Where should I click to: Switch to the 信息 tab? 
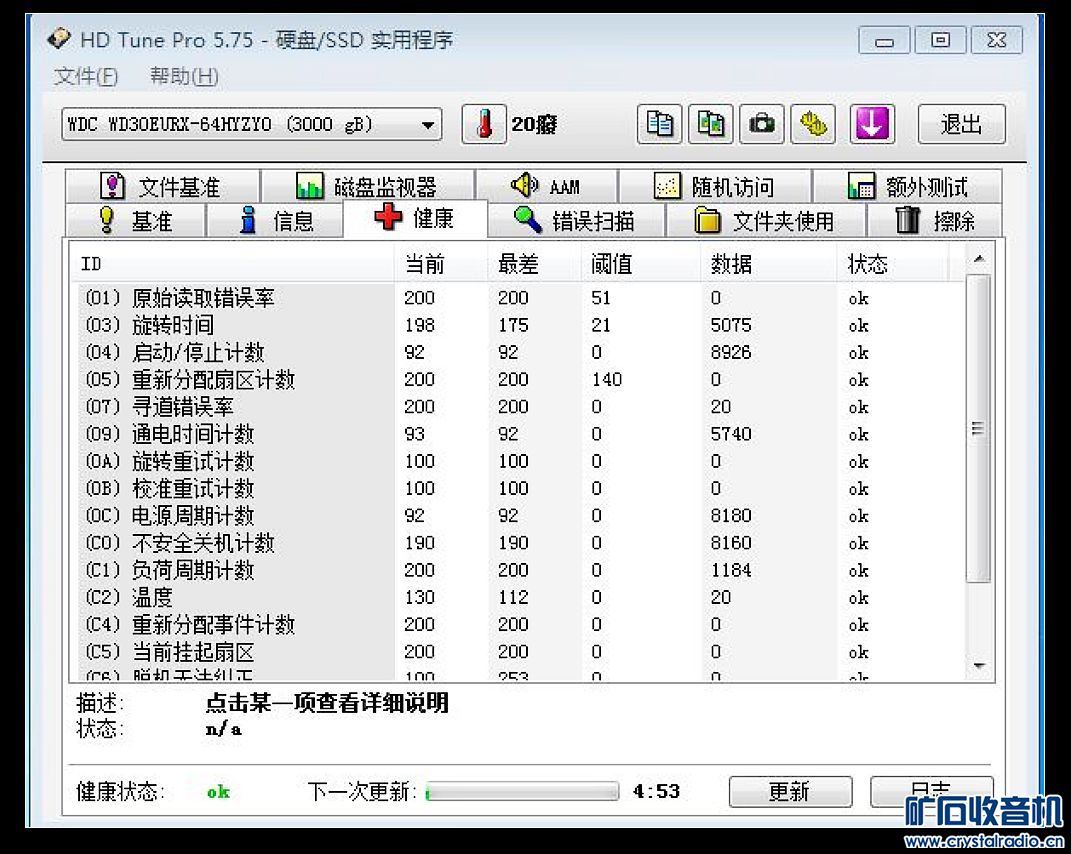click(x=275, y=220)
